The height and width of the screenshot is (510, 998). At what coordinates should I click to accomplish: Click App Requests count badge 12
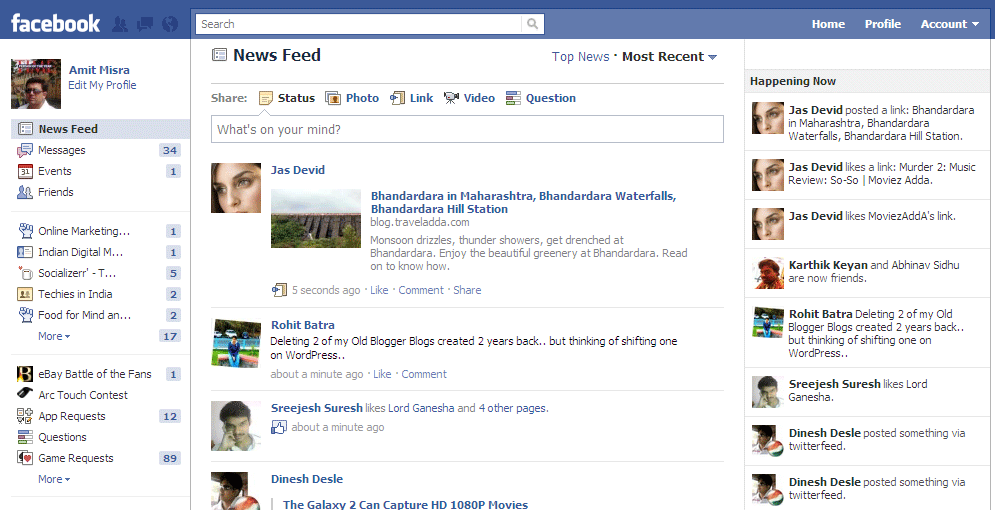click(x=170, y=416)
